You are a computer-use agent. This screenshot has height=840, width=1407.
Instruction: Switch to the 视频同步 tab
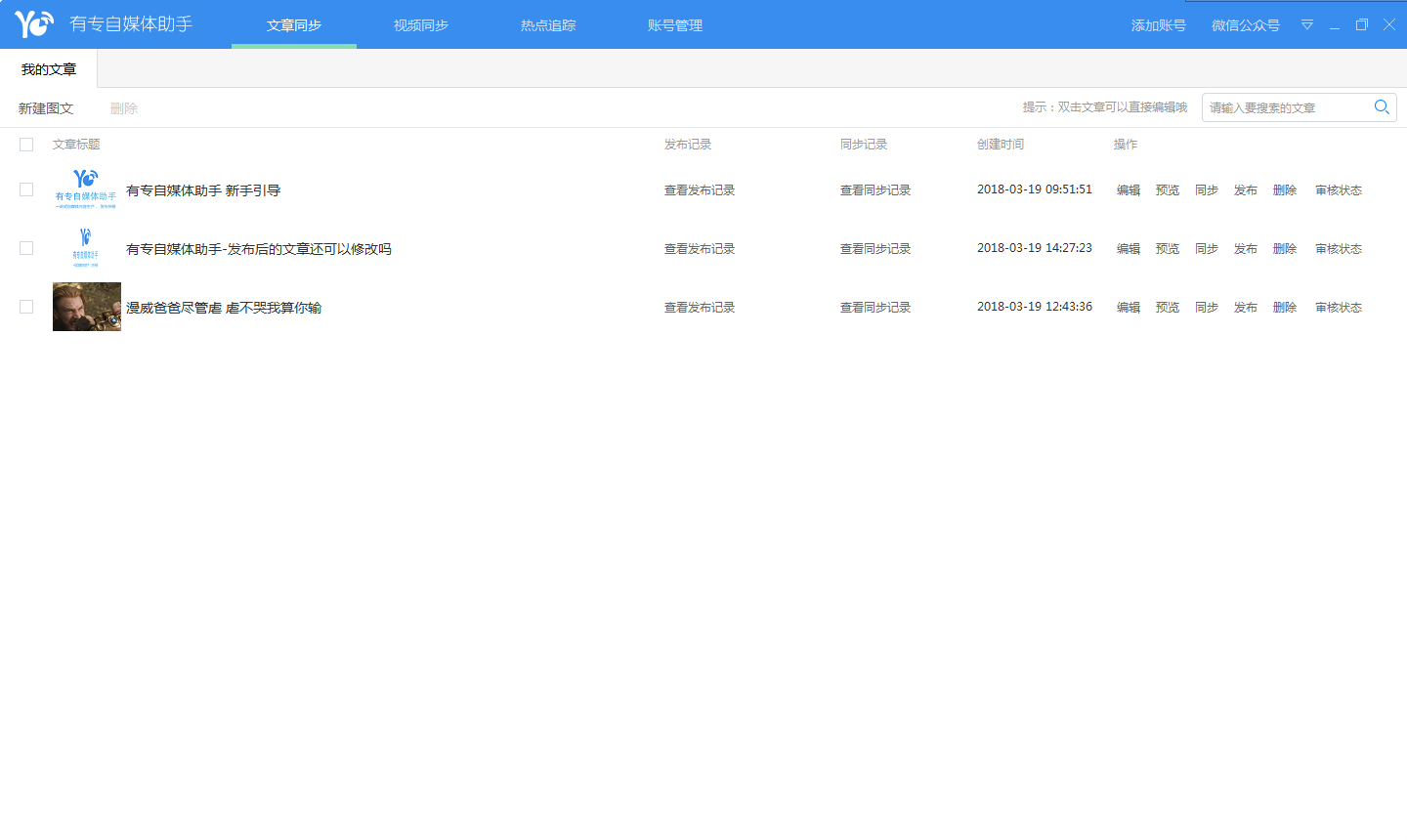click(x=421, y=25)
